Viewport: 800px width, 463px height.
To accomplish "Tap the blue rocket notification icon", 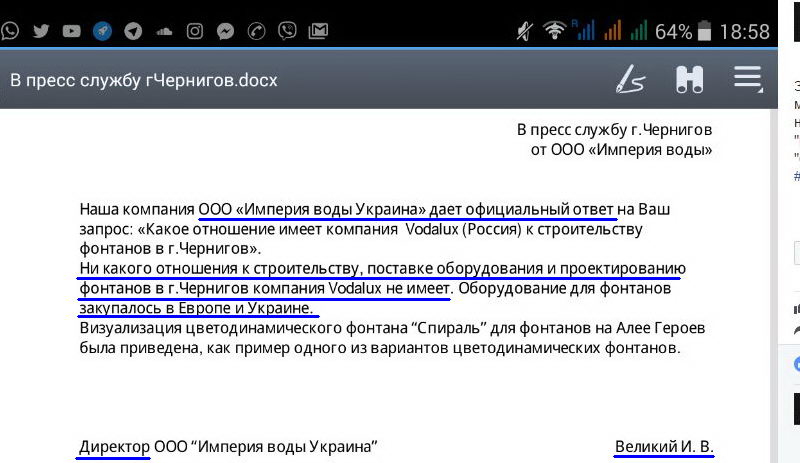I will (x=102, y=31).
